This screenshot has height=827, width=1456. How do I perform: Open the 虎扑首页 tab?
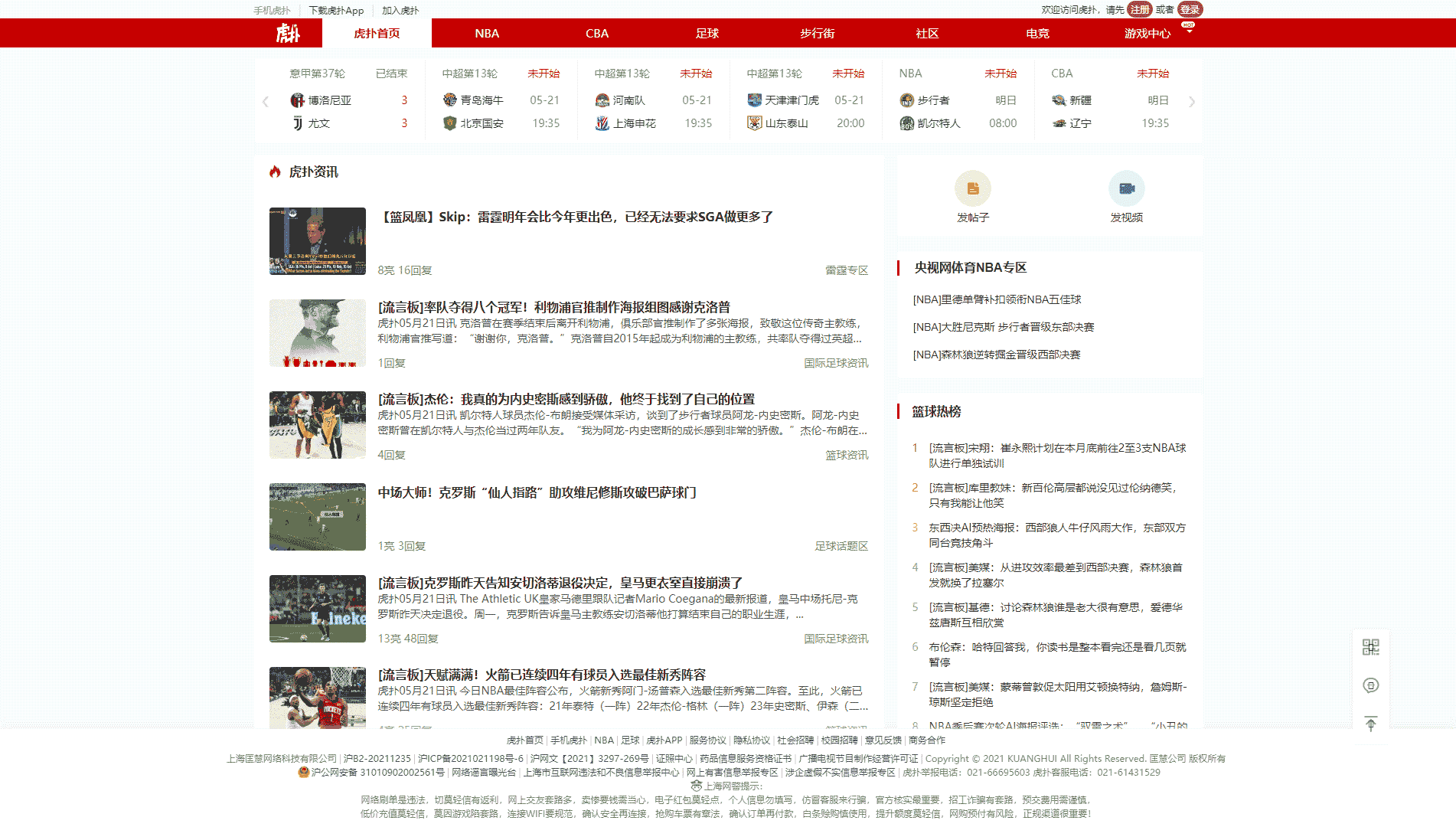(377, 33)
